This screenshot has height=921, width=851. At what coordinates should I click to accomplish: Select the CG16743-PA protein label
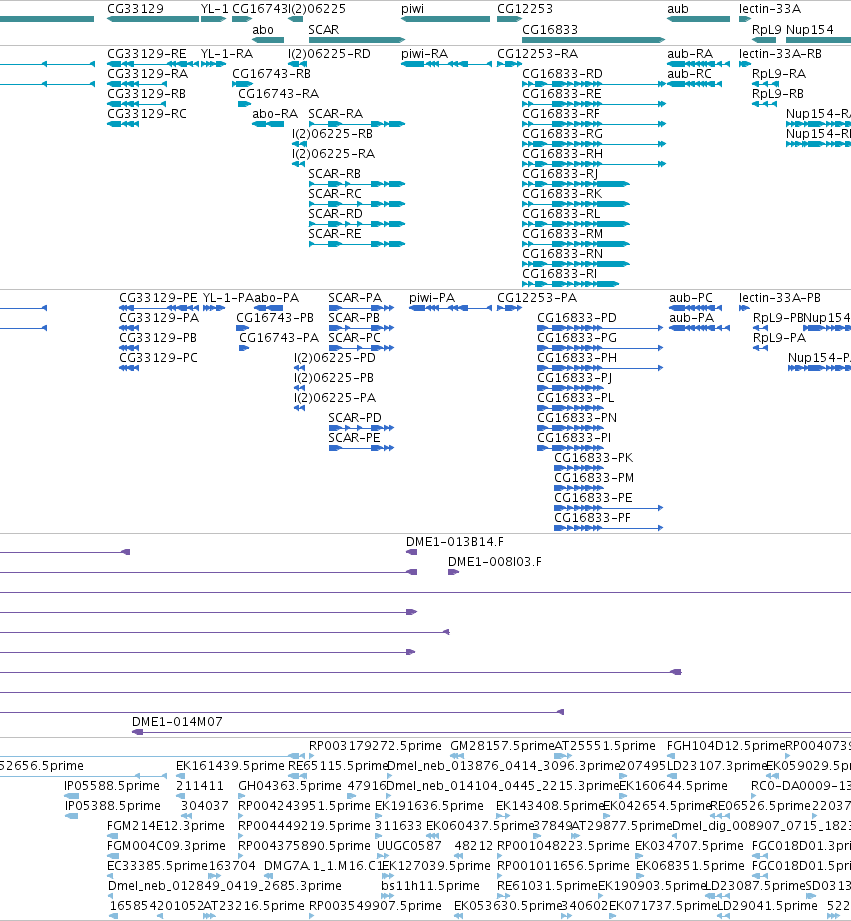(x=278, y=338)
